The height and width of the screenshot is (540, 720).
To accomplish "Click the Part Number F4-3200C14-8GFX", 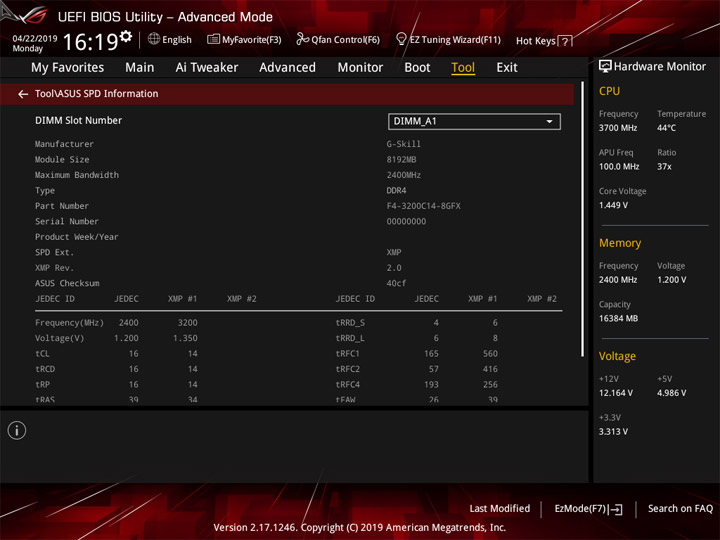I will [x=423, y=206].
